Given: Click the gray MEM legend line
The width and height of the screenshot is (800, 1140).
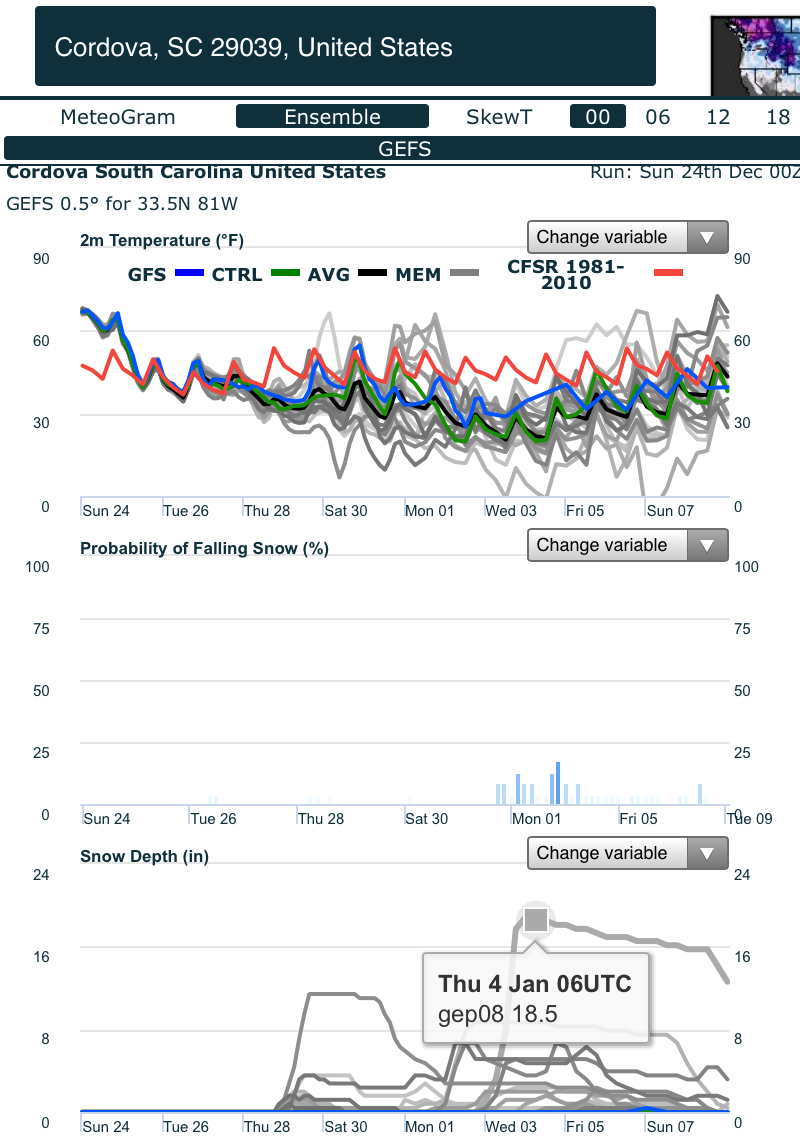Looking at the screenshot, I should (465, 273).
